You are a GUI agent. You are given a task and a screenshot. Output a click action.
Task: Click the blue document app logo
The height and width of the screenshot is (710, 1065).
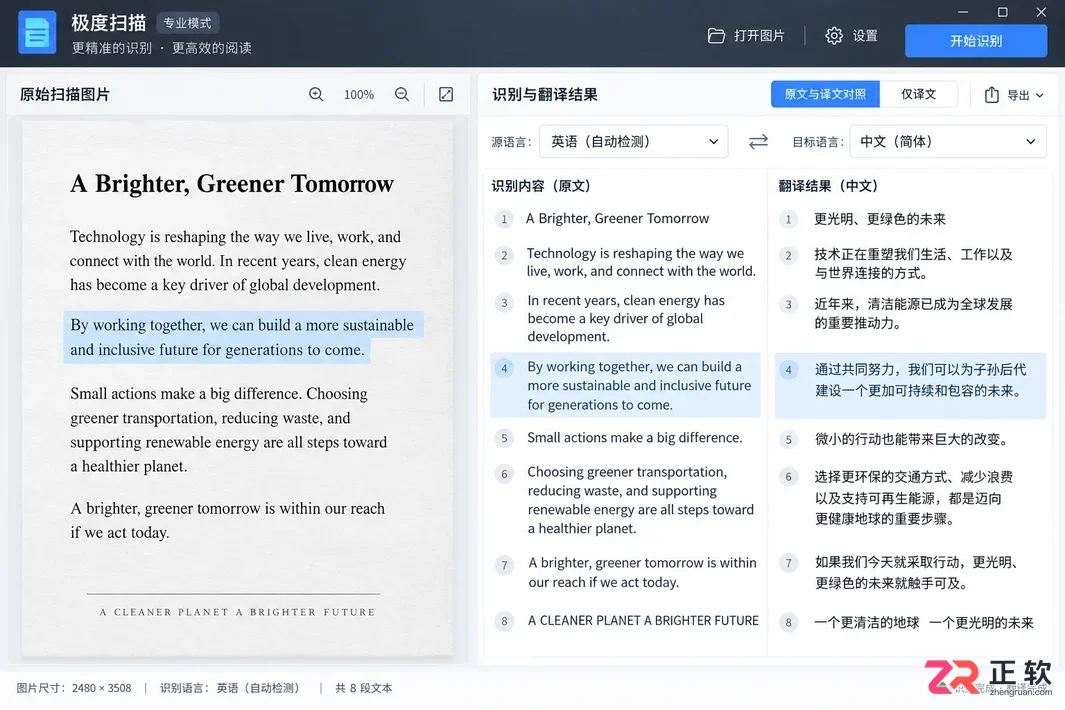(x=37, y=33)
